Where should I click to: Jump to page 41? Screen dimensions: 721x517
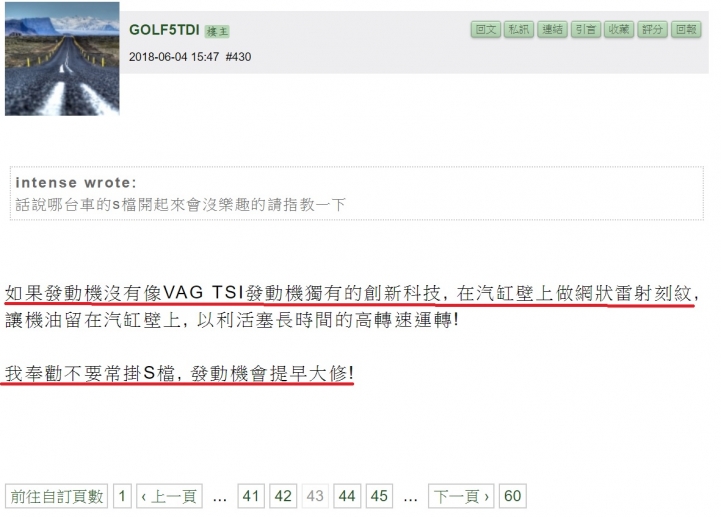251,496
